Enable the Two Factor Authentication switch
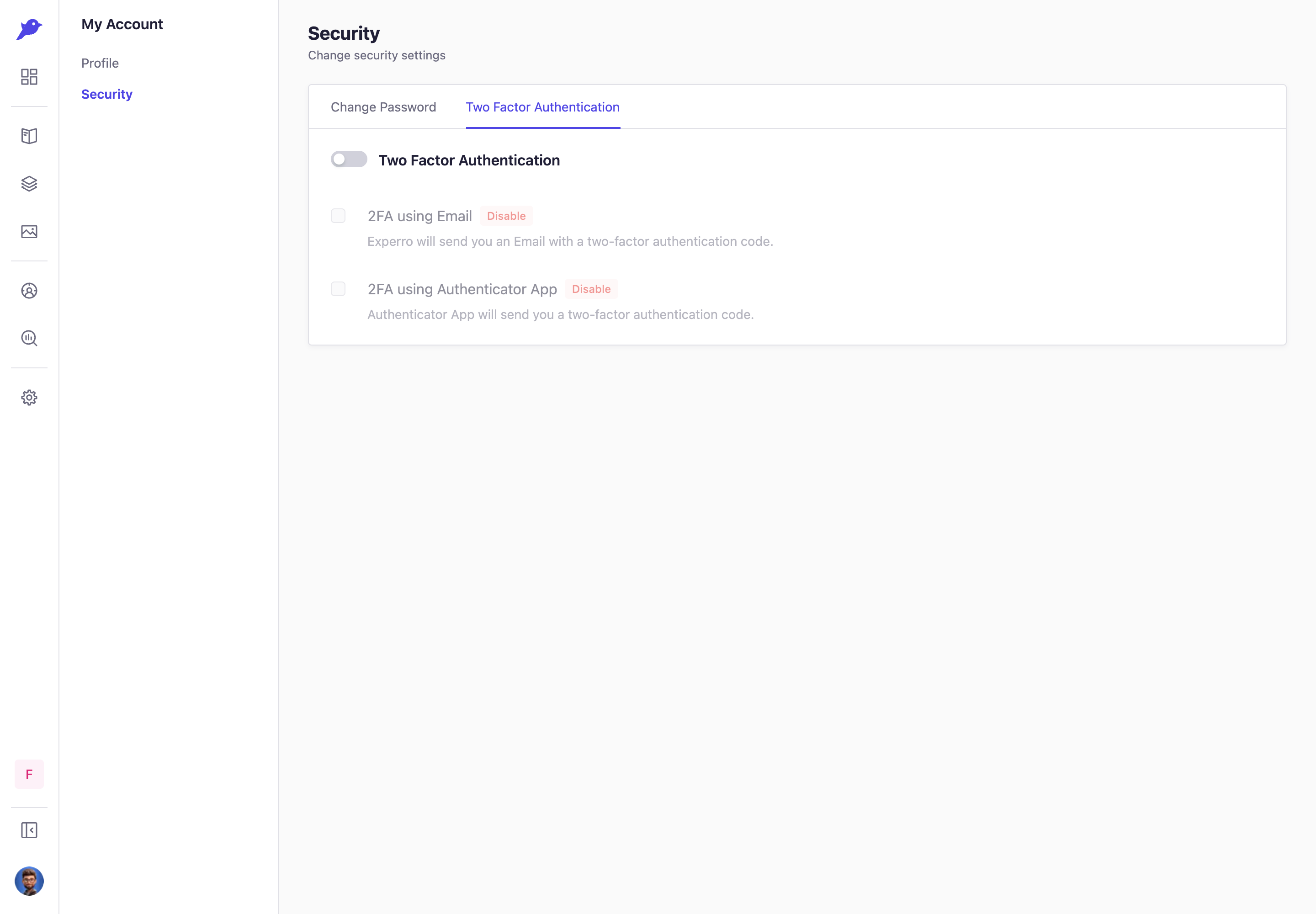The width and height of the screenshot is (1316, 914). tap(349, 159)
